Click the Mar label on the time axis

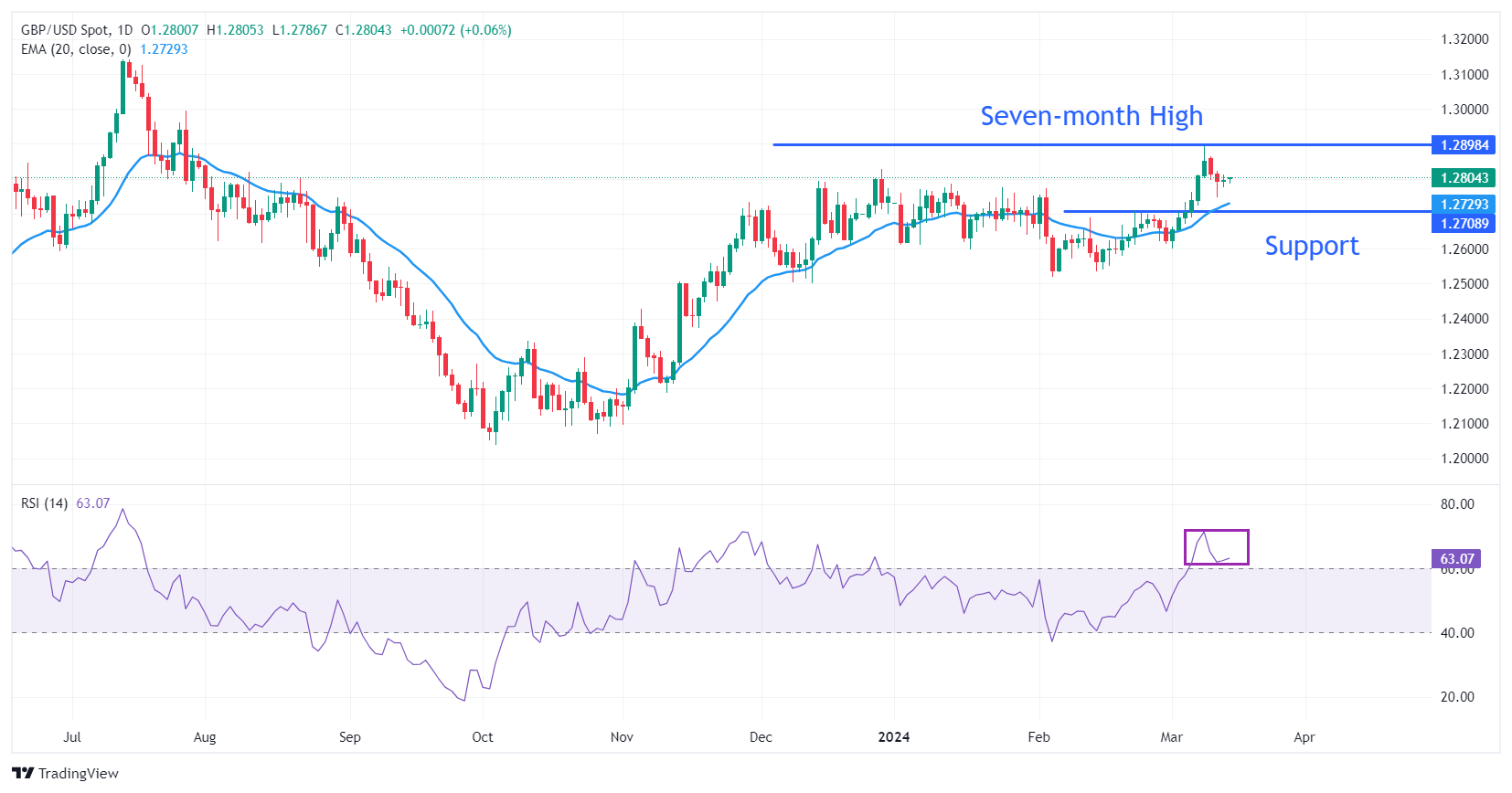click(1171, 737)
